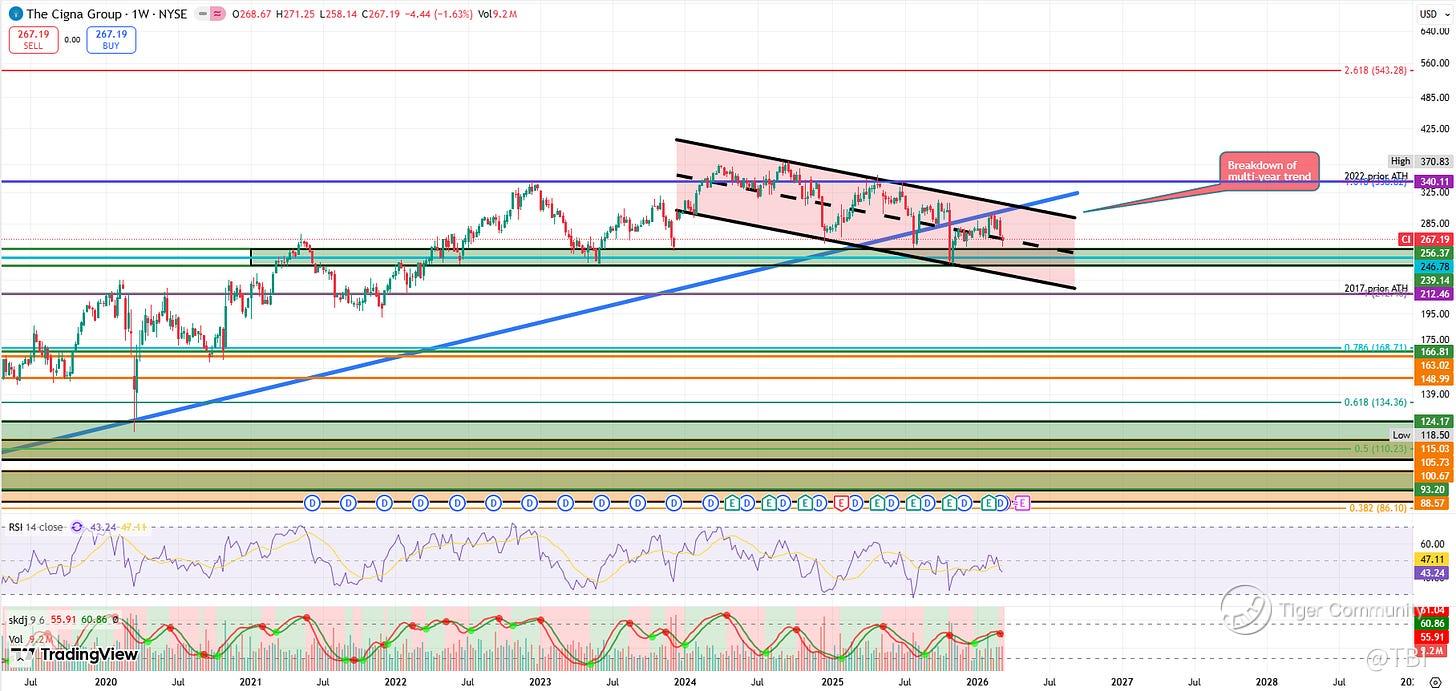
Task: Click the pink approximate-sign indicator pill in header
Action: pyautogui.click(x=217, y=14)
